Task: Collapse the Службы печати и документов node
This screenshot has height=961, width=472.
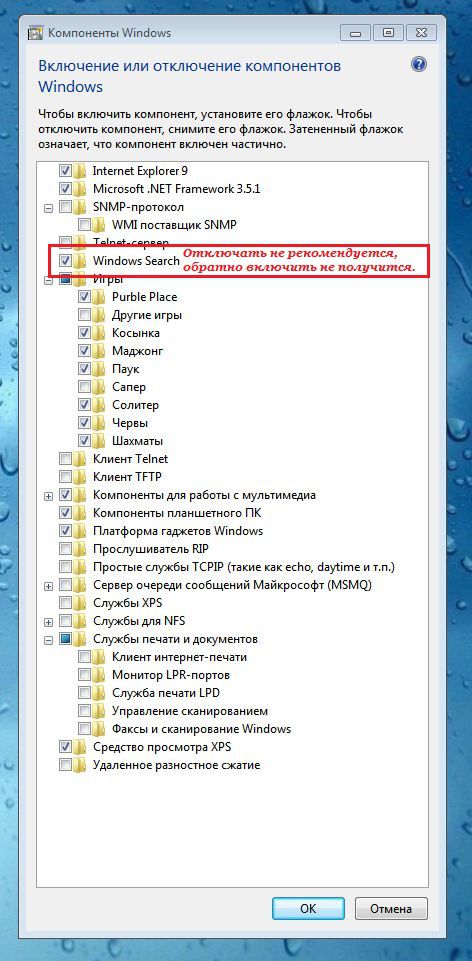Action: click(x=48, y=640)
